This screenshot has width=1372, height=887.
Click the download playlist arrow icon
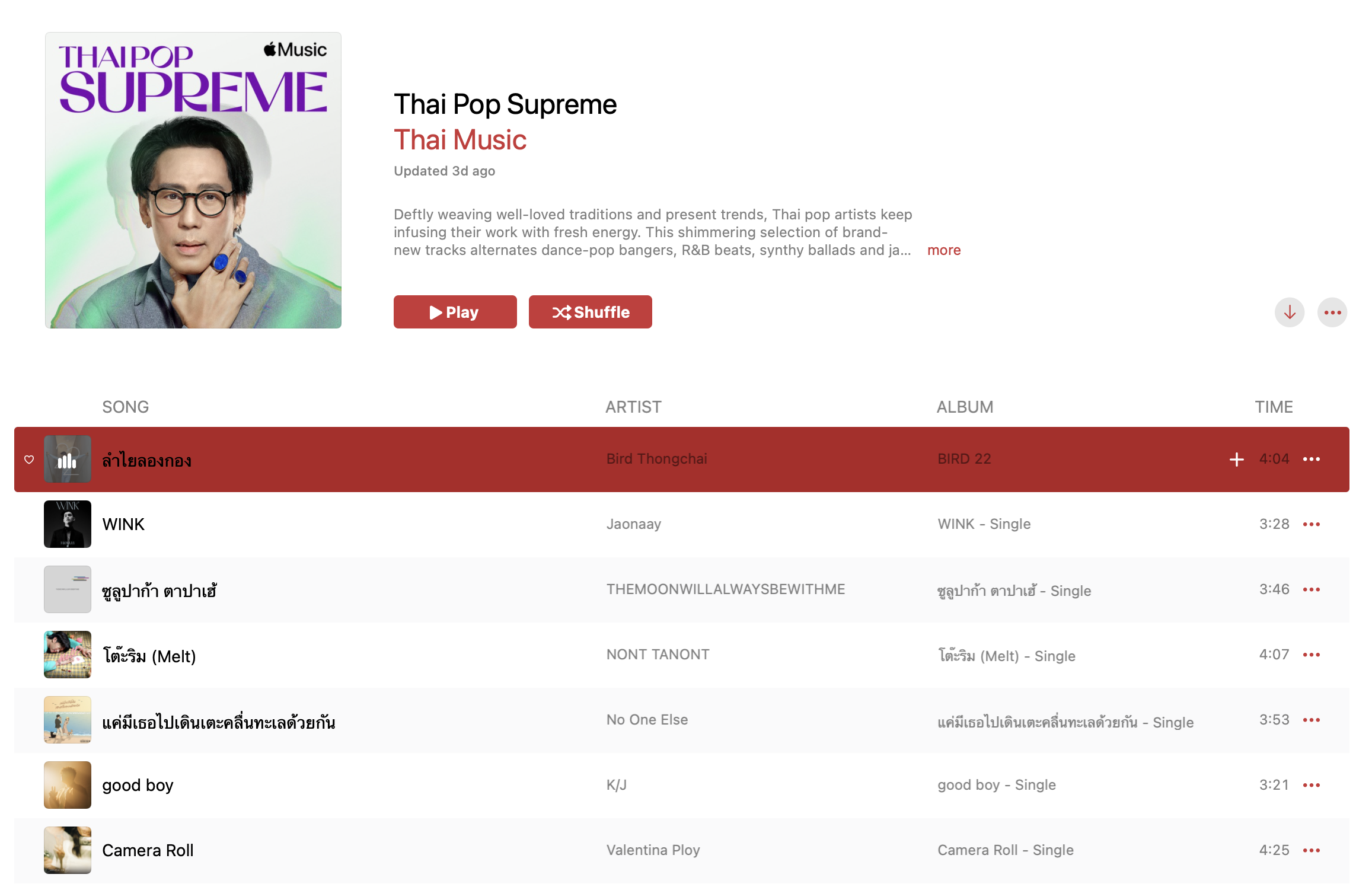pos(1289,312)
